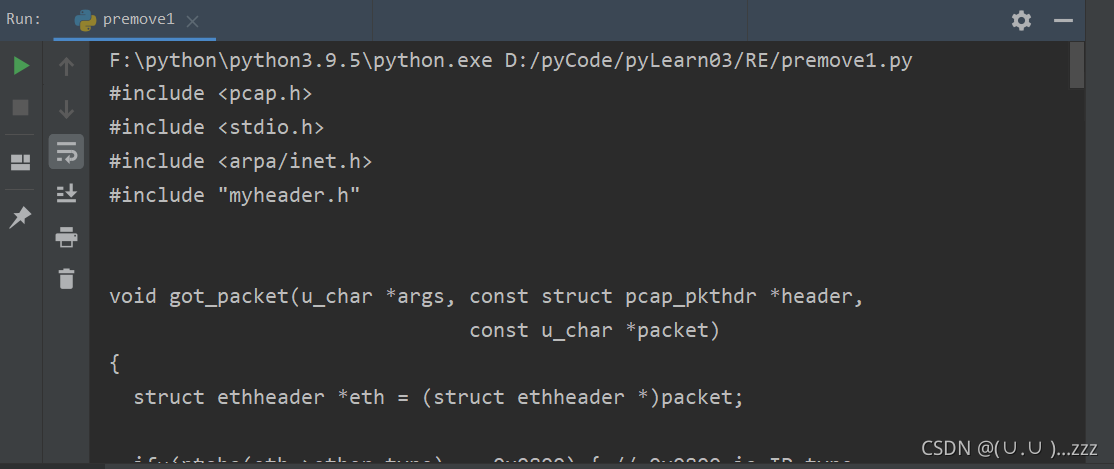Viewport: 1114px width, 469px height.
Task: Close the premove1 tab
Action: click(192, 21)
